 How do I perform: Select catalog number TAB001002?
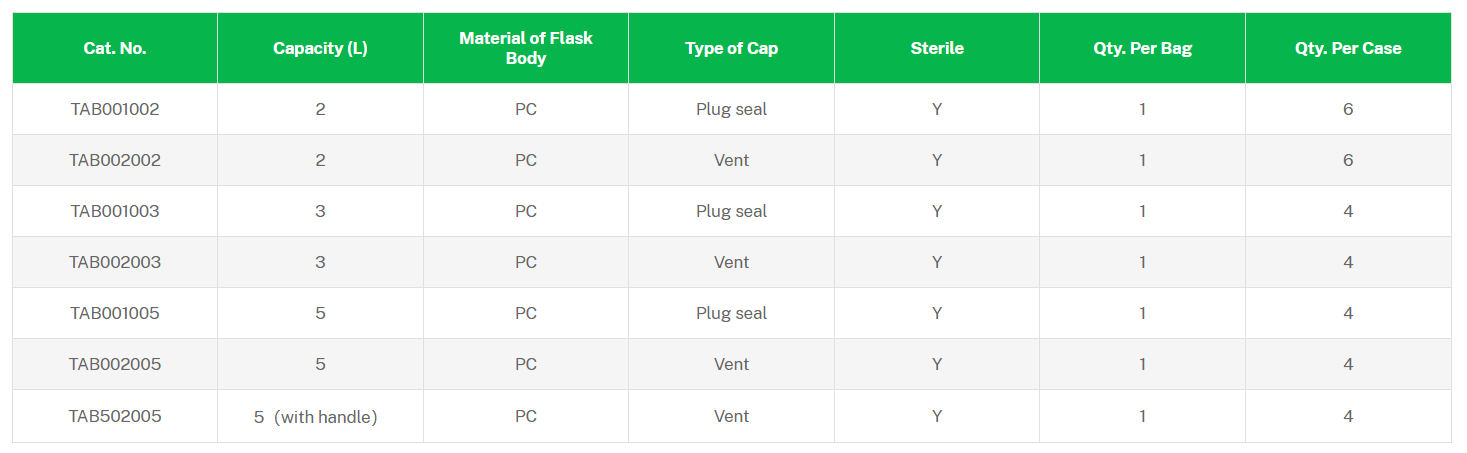115,109
